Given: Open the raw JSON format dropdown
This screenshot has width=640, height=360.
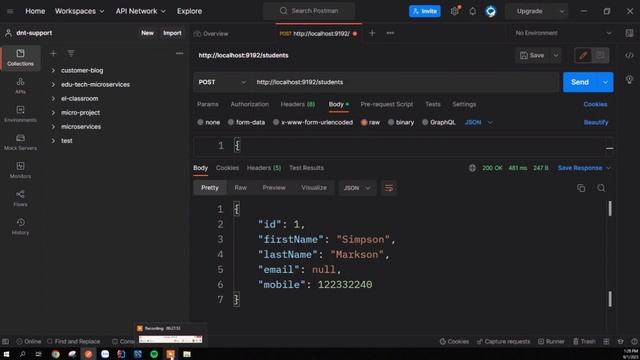Looking at the screenshot, I should (478, 122).
